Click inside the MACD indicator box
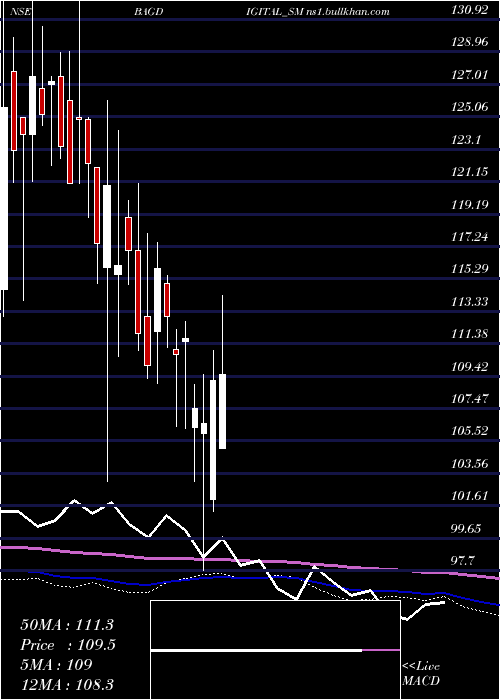Screen dimensions: 500x700 click(x=275, y=650)
